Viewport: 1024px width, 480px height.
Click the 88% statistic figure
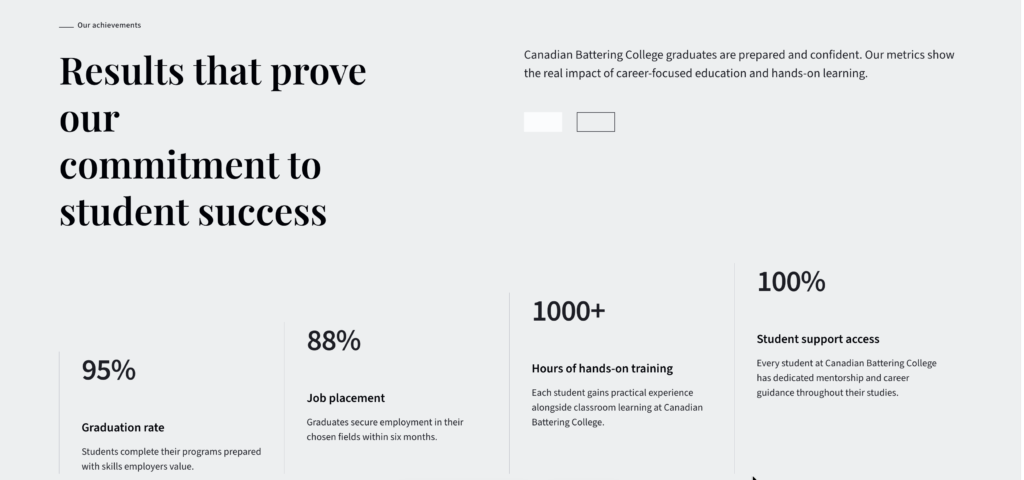pos(334,341)
